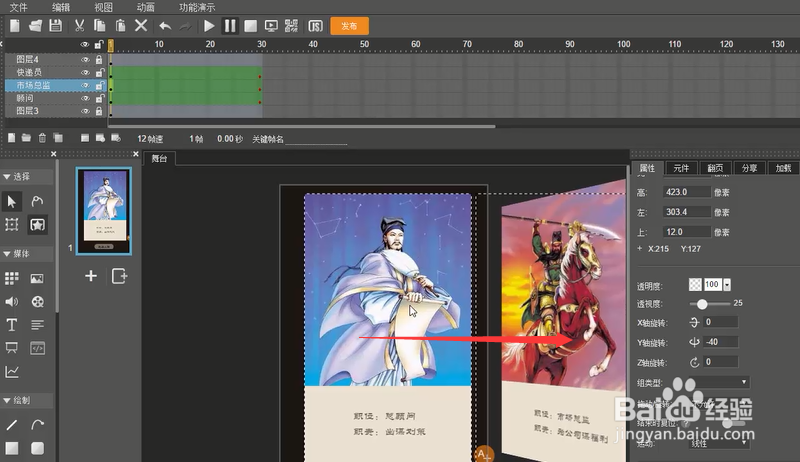Toggle visibility of layer 图层3
The height and width of the screenshot is (462, 800).
[85, 111]
